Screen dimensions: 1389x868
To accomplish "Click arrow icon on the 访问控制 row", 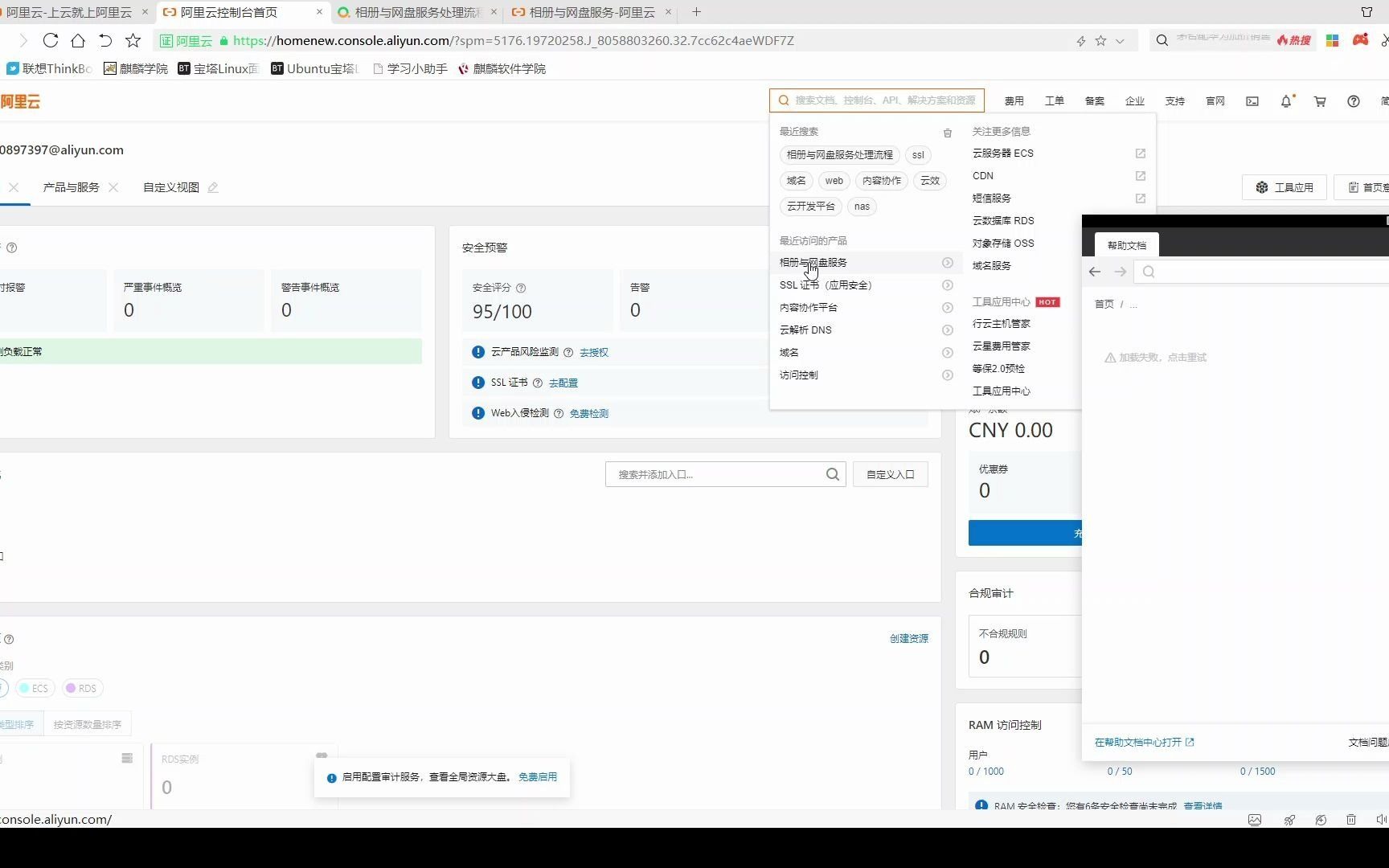I will (948, 375).
